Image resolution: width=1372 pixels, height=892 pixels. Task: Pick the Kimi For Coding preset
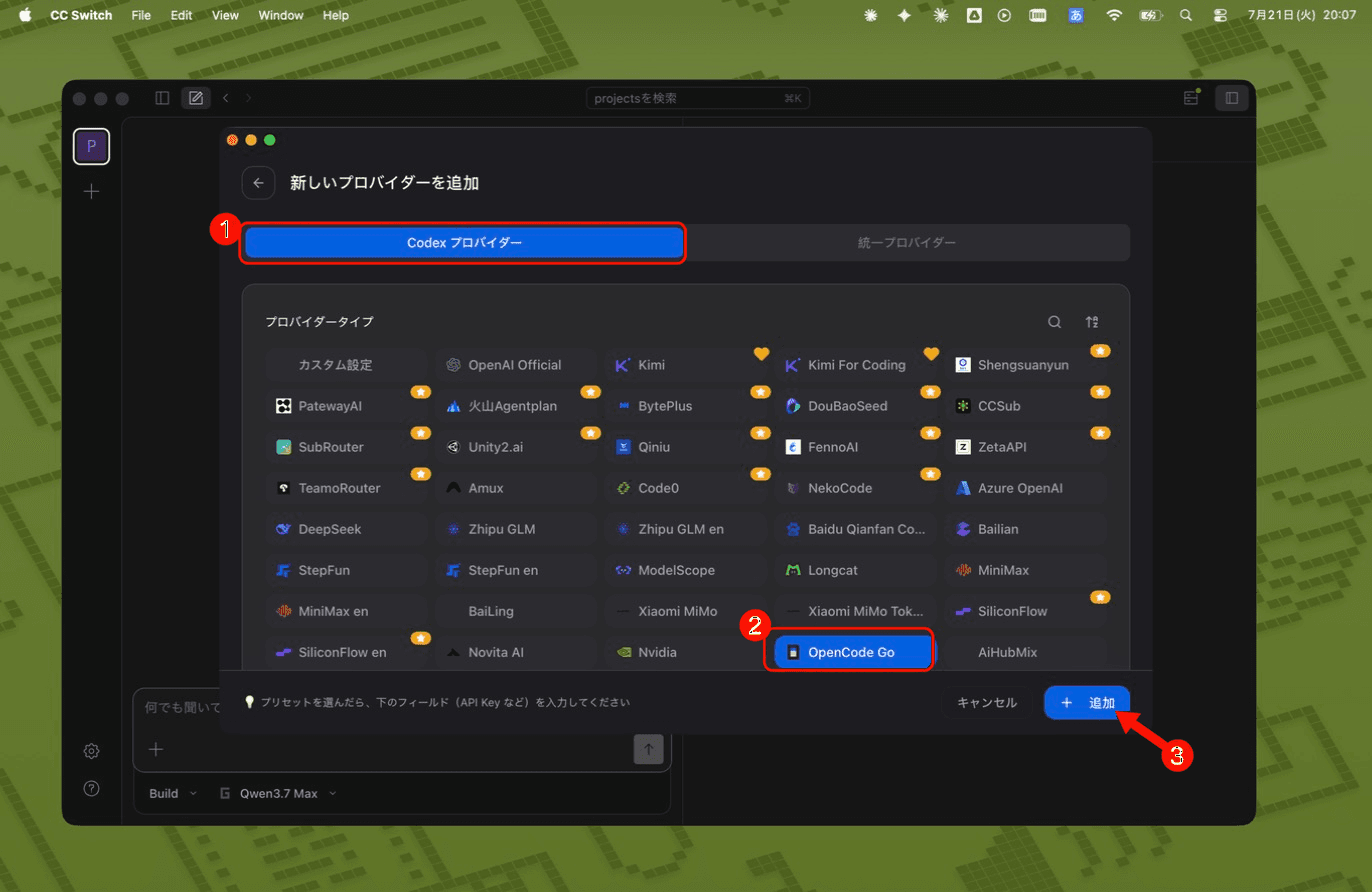pos(856,365)
